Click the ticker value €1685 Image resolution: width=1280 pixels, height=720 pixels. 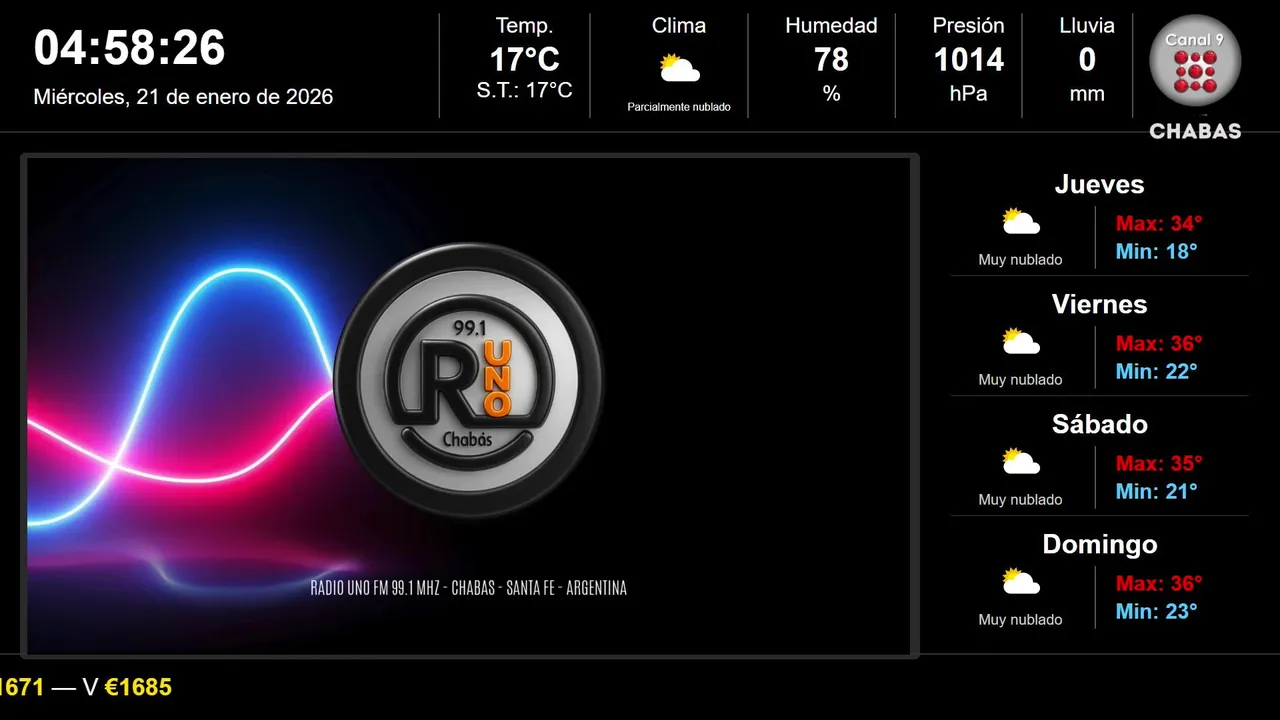tap(138, 687)
